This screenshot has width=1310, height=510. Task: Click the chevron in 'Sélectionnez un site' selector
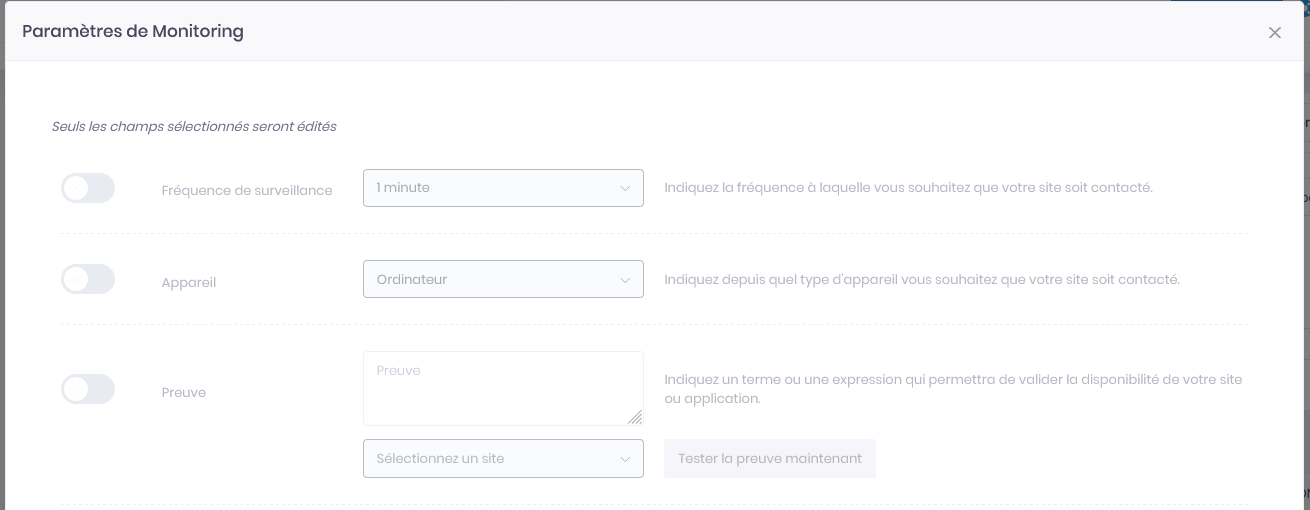coord(625,460)
